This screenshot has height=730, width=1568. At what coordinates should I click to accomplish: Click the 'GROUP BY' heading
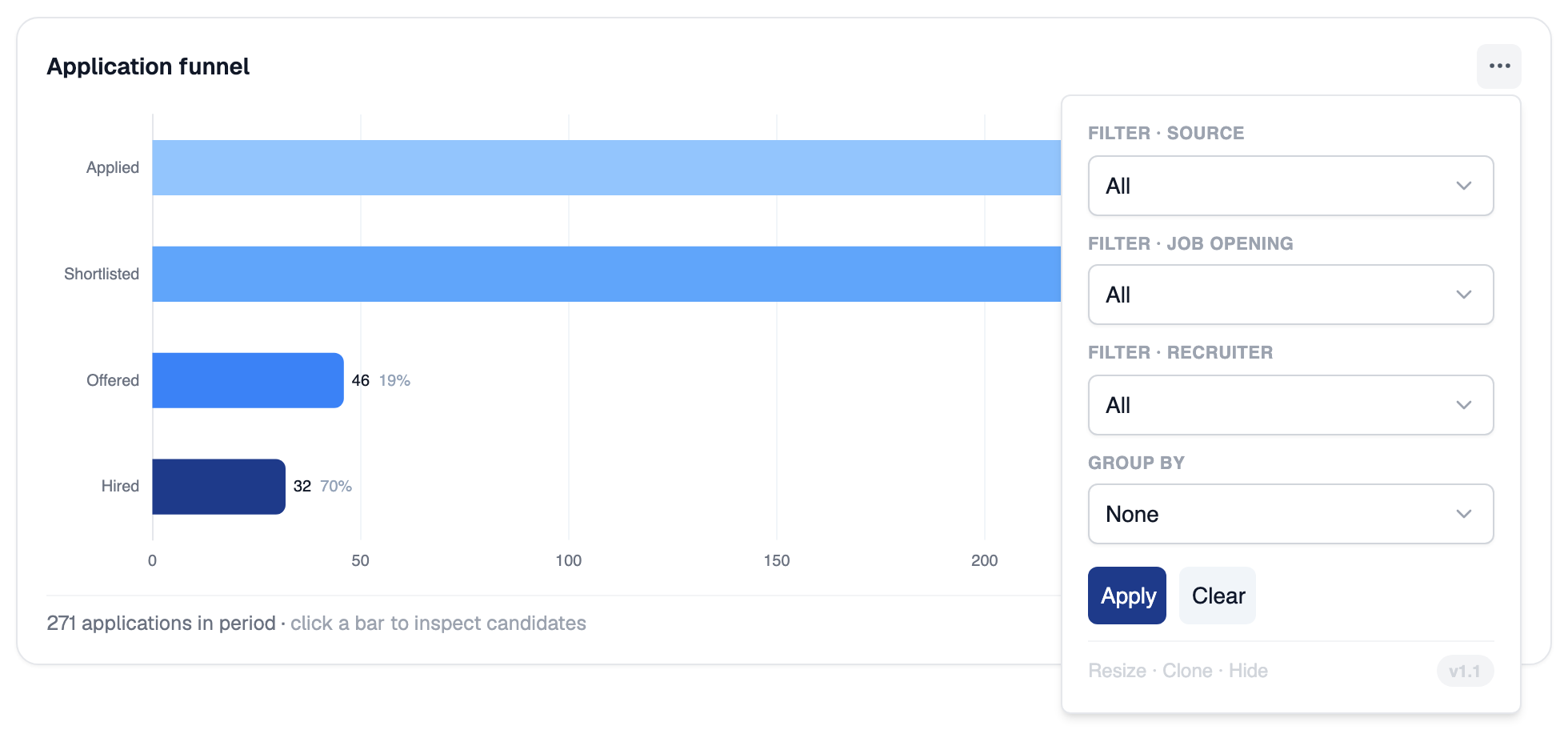click(1136, 463)
